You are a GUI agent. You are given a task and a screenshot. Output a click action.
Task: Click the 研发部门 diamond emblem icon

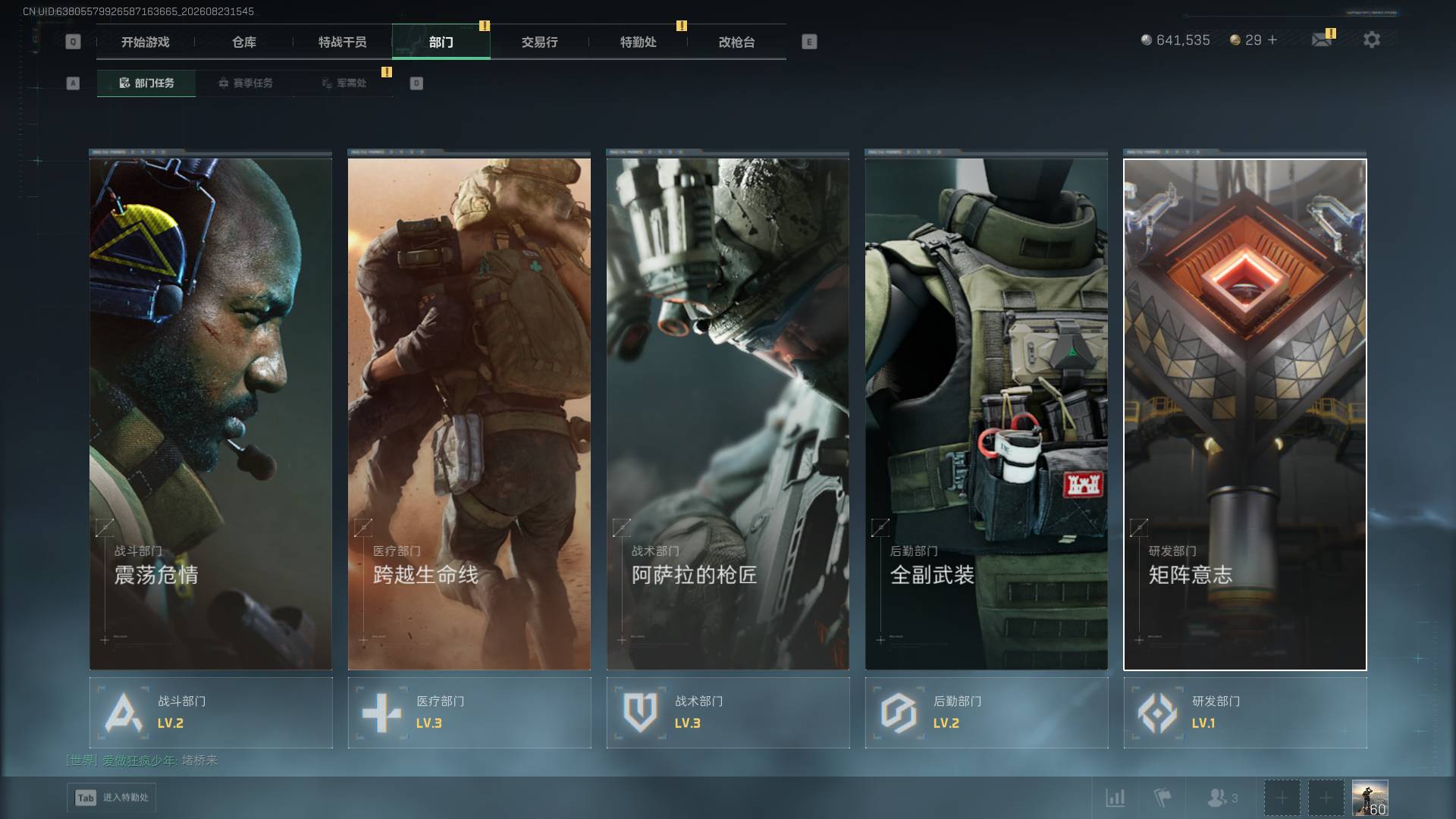coord(1157,712)
